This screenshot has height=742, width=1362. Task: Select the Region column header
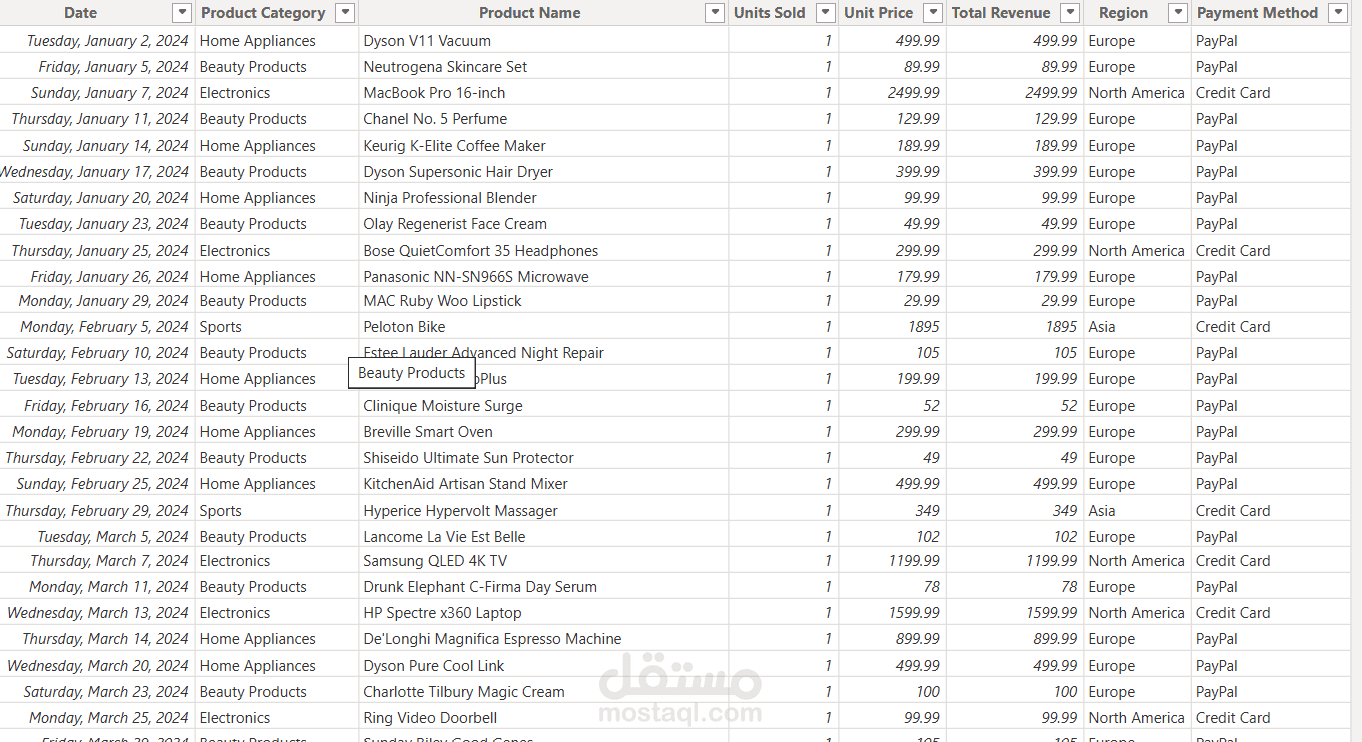tap(1123, 13)
